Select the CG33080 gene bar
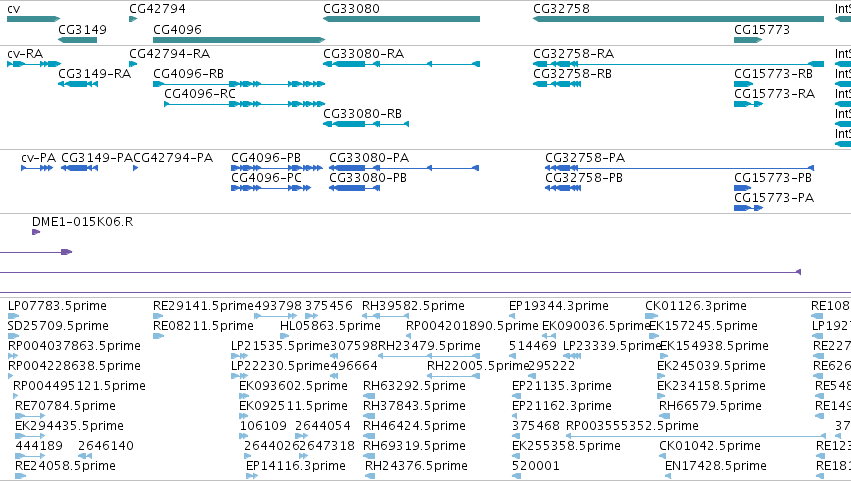 coord(402,19)
